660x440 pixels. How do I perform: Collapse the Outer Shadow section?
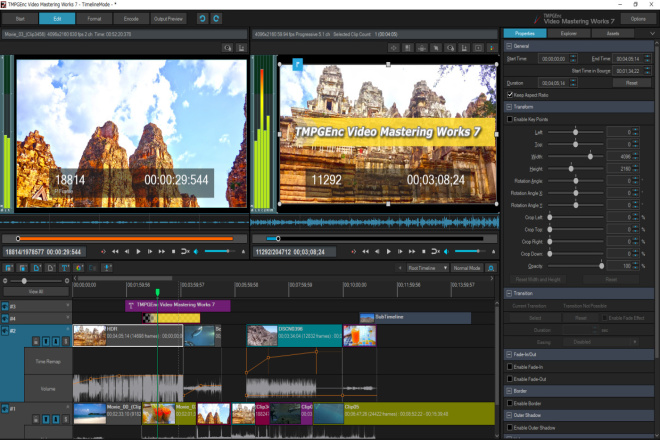(509, 415)
